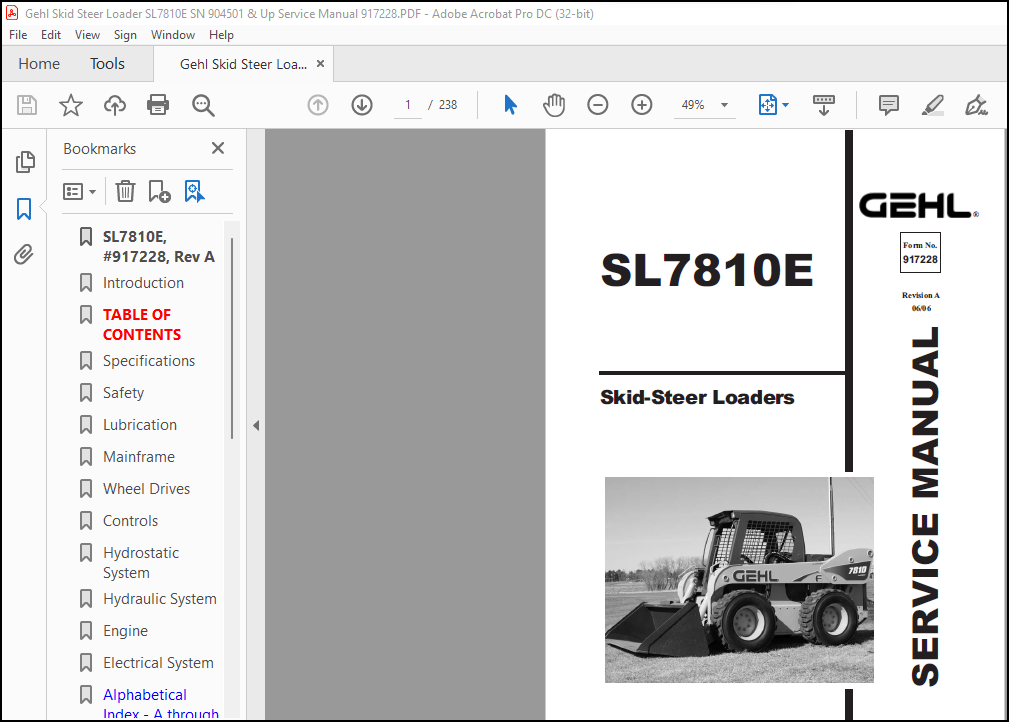1009x722 pixels.
Task: Click the skid-steer loader photo on page
Action: (739, 580)
